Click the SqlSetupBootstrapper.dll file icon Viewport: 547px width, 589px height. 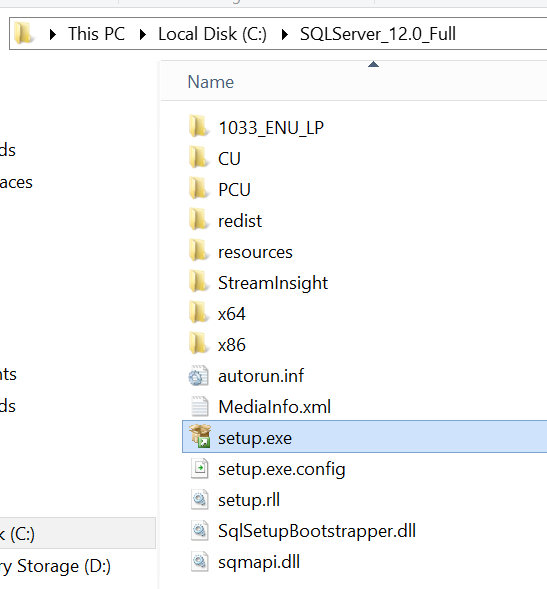(199, 530)
